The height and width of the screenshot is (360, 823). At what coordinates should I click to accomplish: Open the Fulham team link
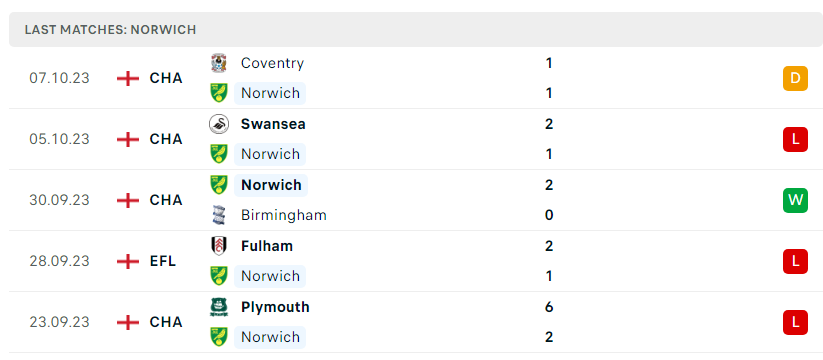point(267,246)
